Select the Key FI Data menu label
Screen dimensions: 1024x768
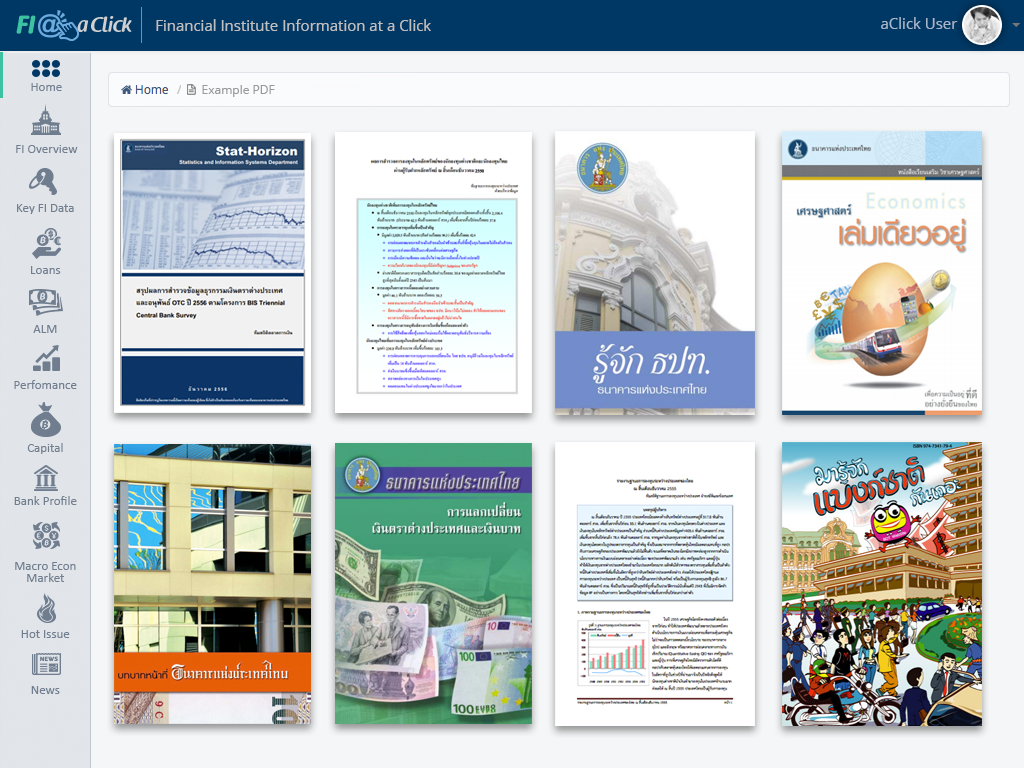click(x=45, y=208)
